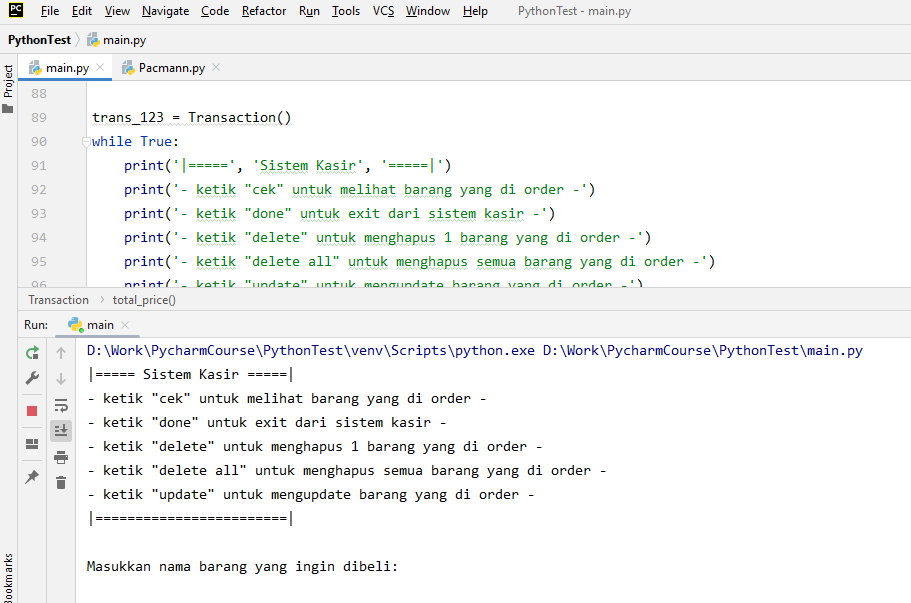Open the main.py script path link in console
The height and width of the screenshot is (603, 911).
click(x=702, y=350)
